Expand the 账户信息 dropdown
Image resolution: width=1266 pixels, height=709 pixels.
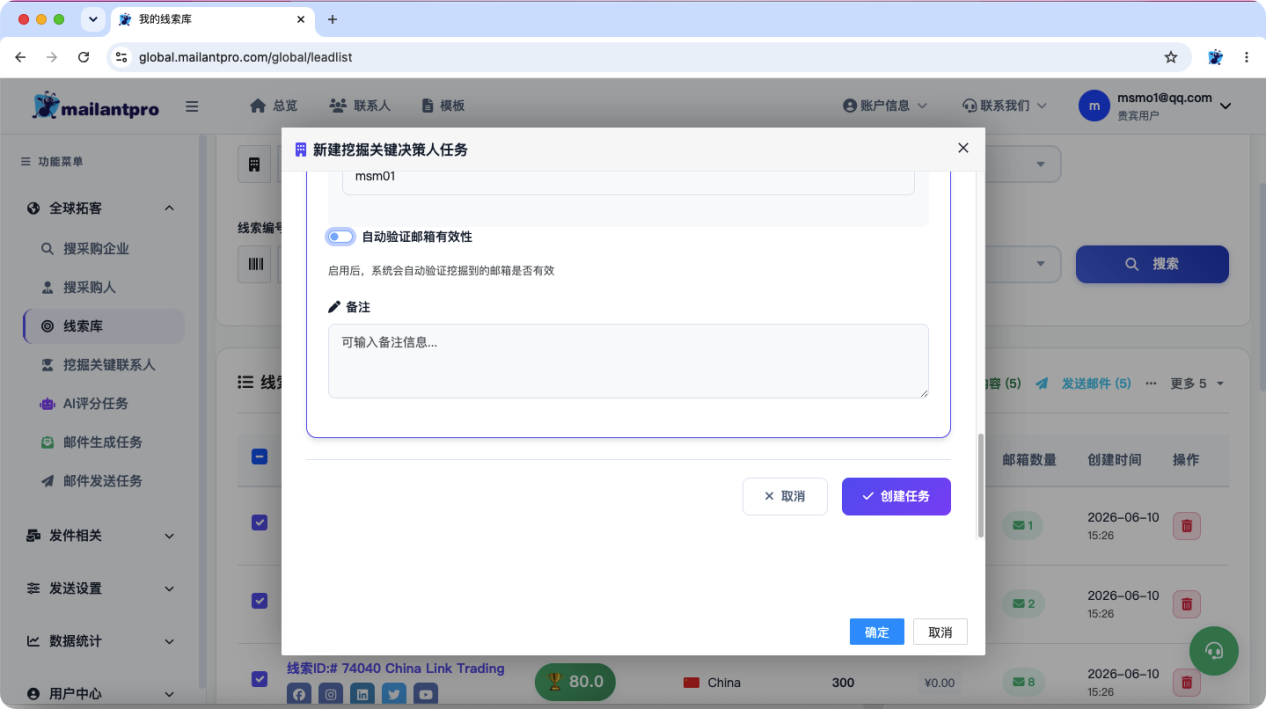pyautogui.click(x=885, y=105)
